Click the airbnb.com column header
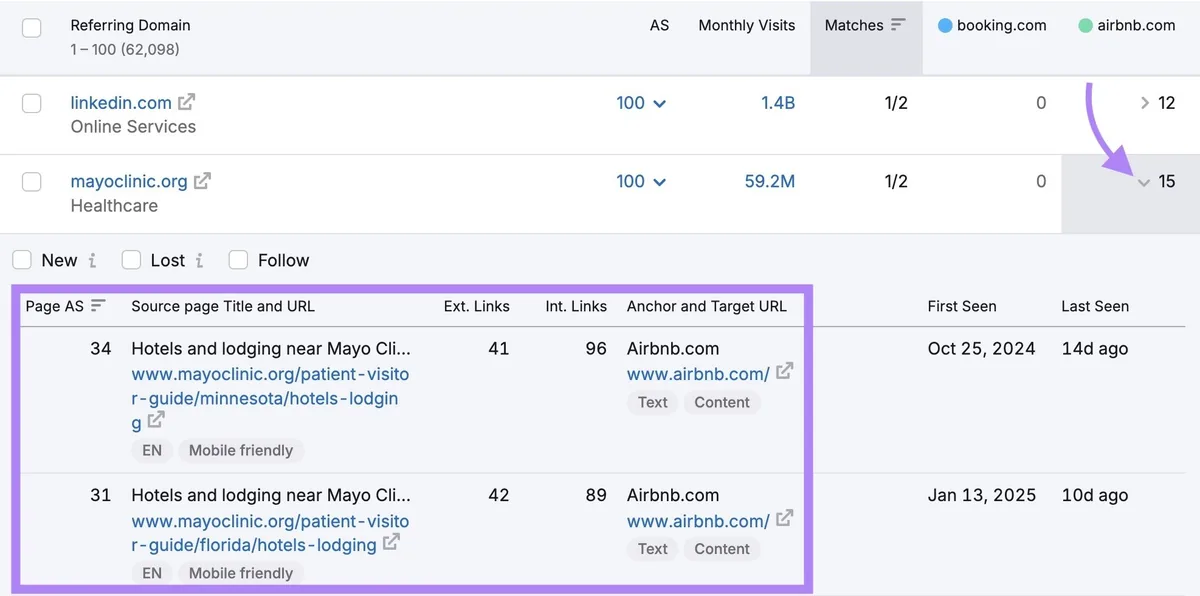Viewport: 1200px width, 596px height. [1127, 25]
